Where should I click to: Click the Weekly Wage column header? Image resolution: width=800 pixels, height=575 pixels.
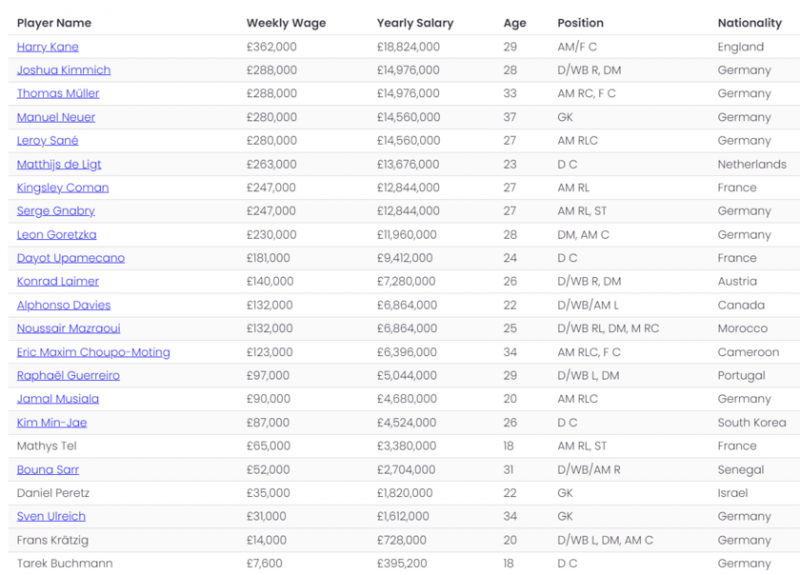tap(286, 23)
